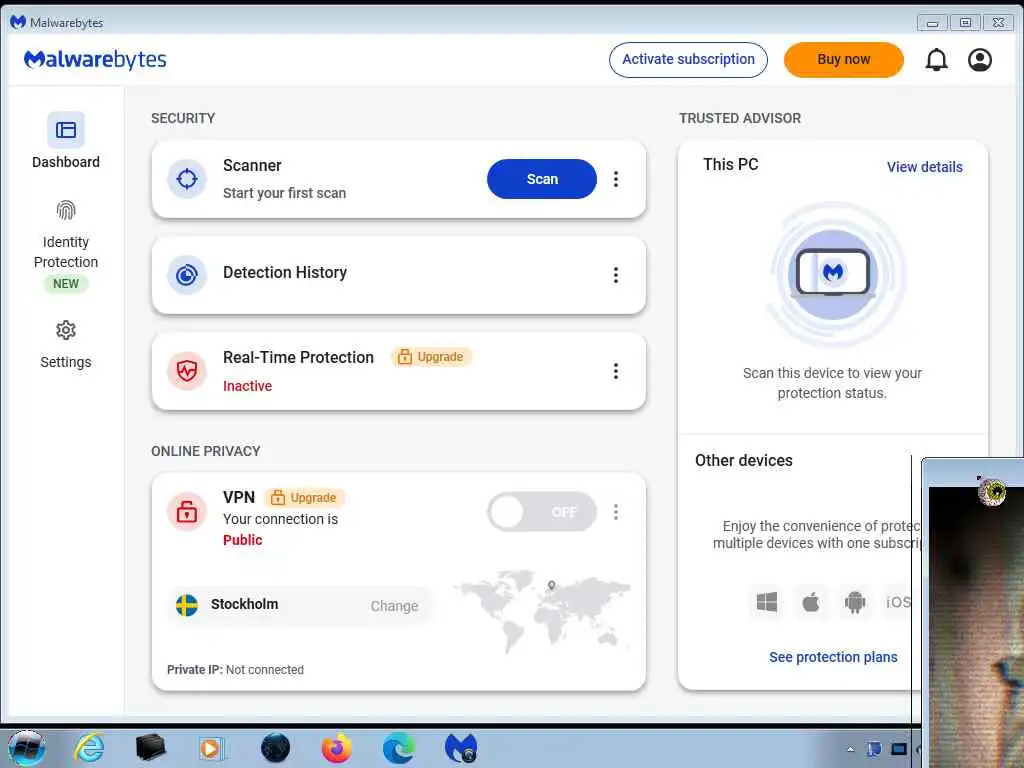Open VPN three-dot options menu
Image resolution: width=1024 pixels, height=768 pixels.
click(x=615, y=511)
